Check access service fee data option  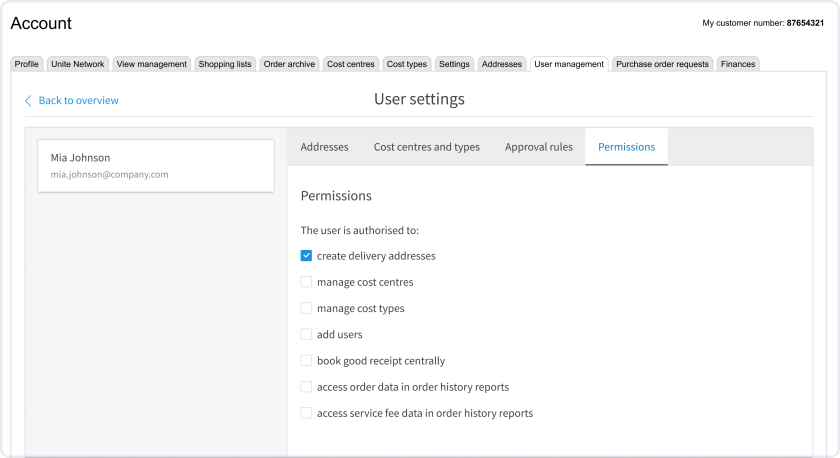pos(306,413)
